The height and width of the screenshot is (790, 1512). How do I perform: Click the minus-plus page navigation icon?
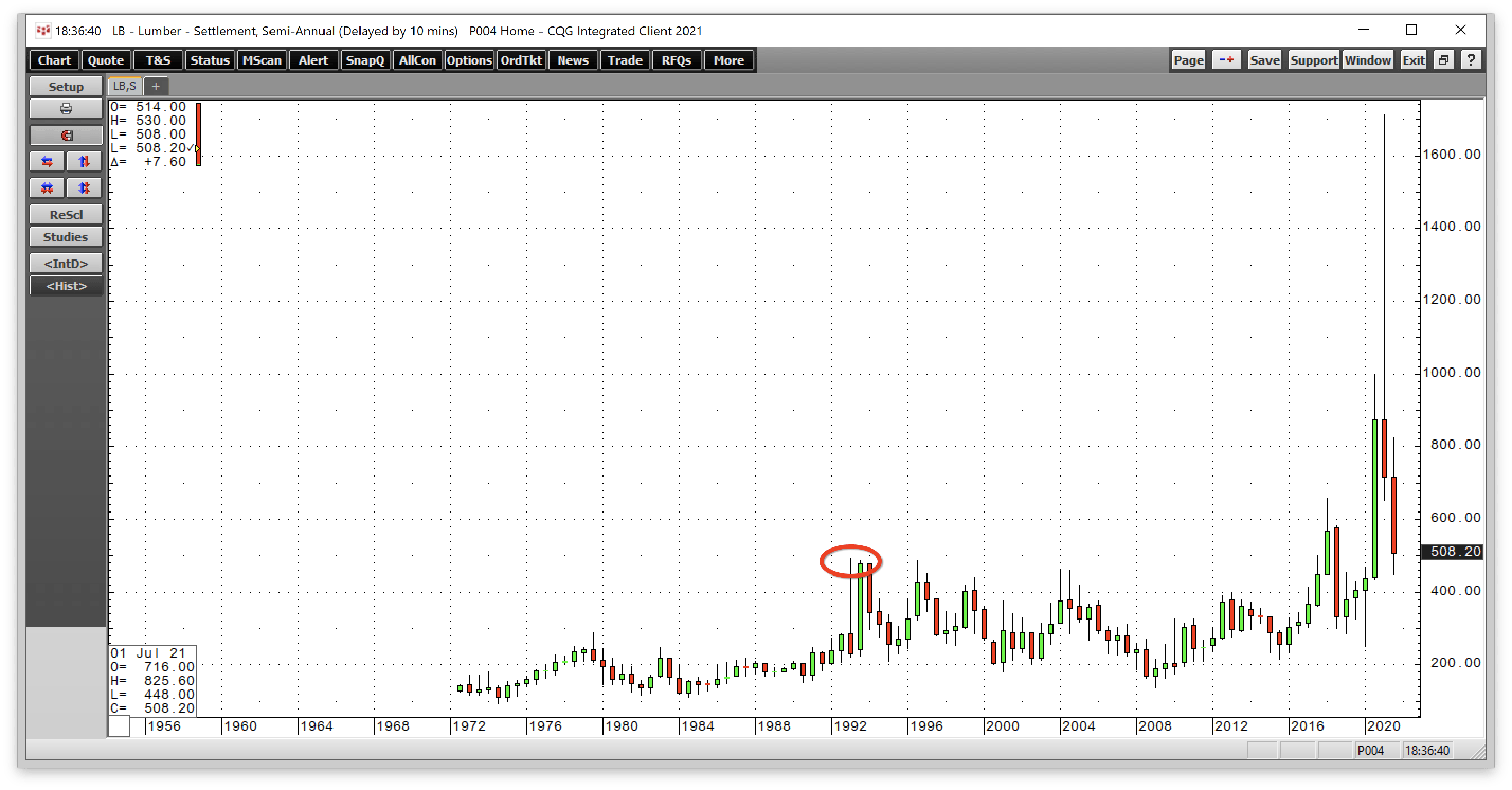[x=1226, y=60]
